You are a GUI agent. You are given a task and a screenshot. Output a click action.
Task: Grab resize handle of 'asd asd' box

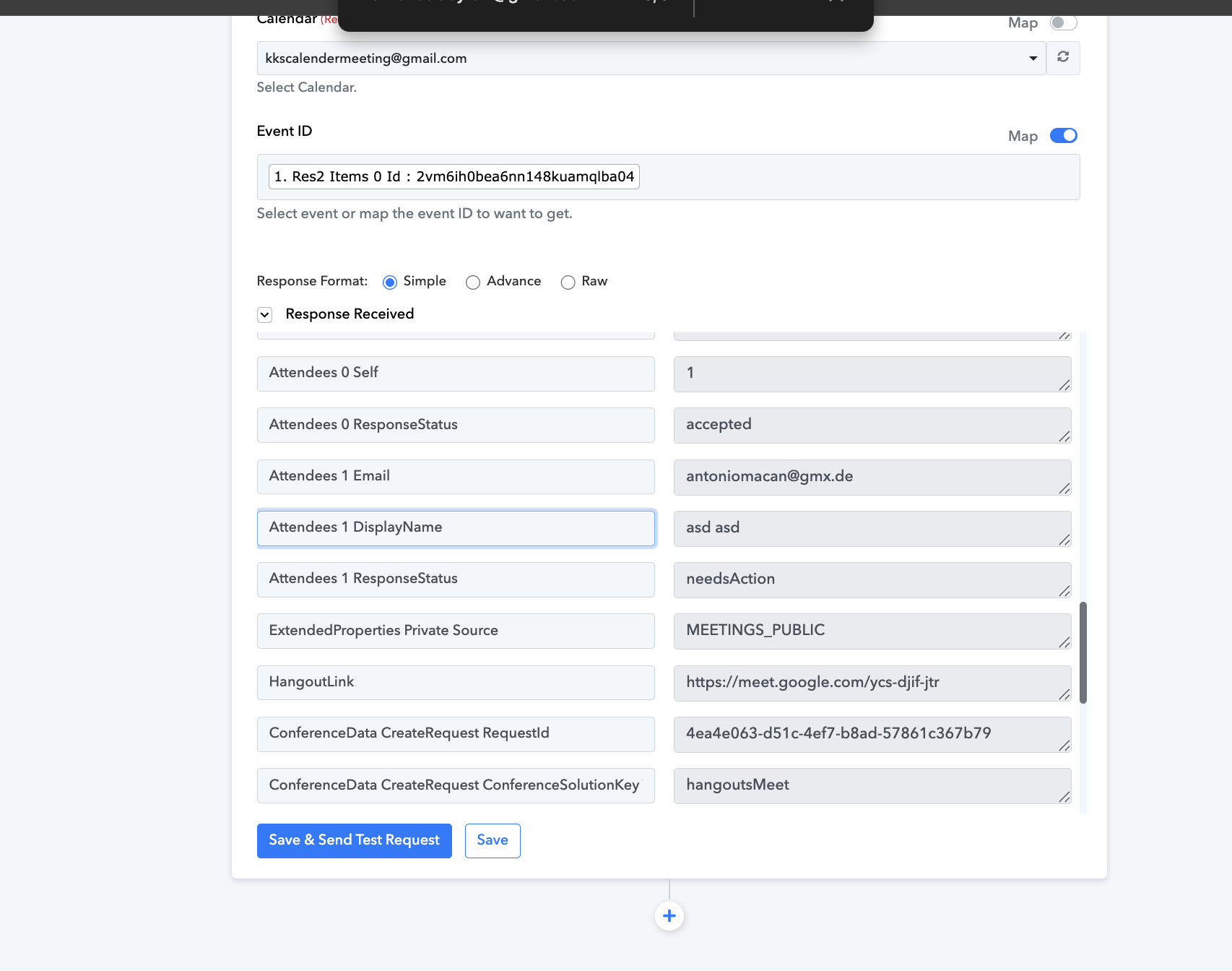(x=1064, y=540)
